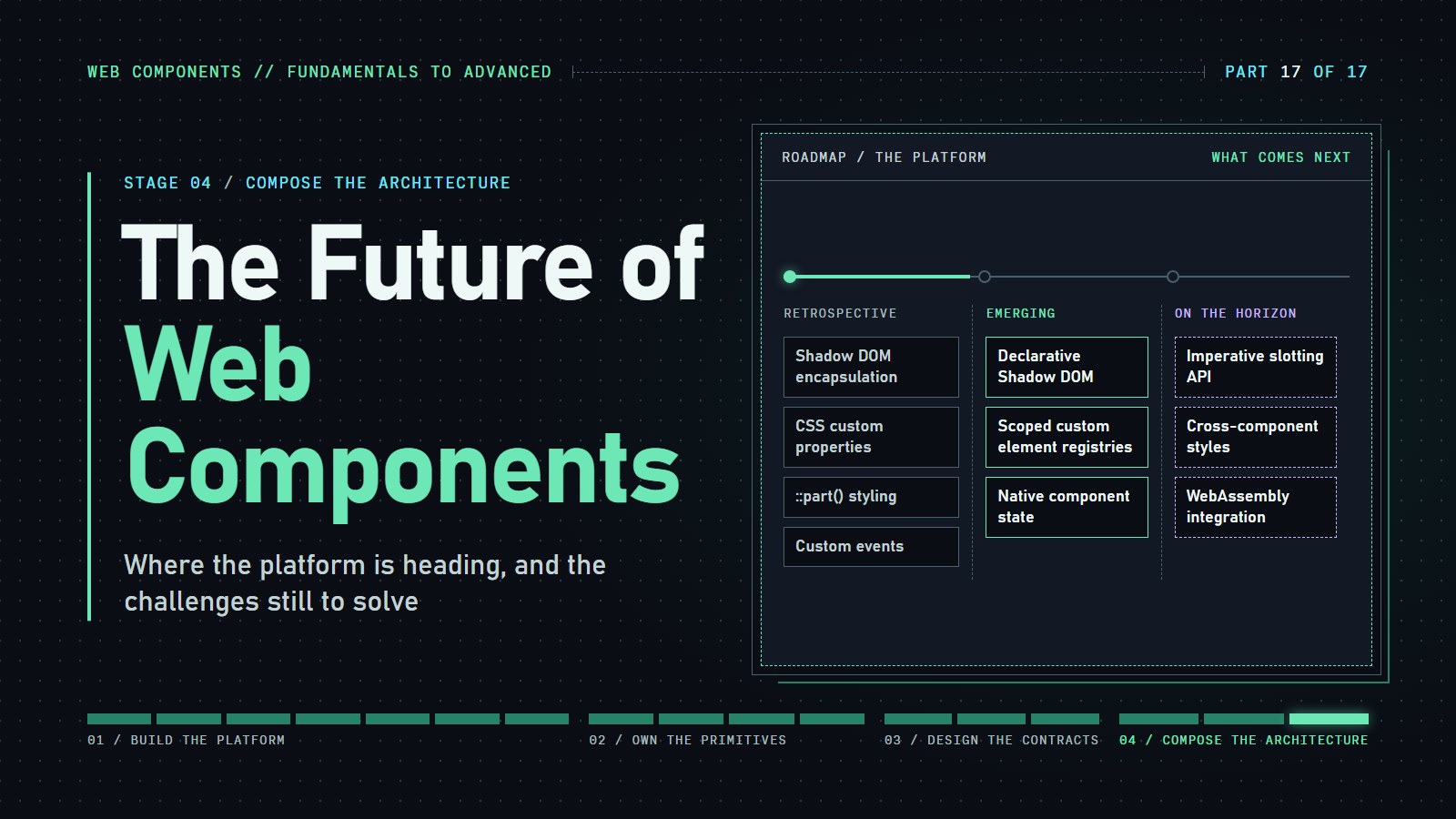Open the Declarative Shadow DOM card
Screen dimensions: 1456x819
point(1067,367)
